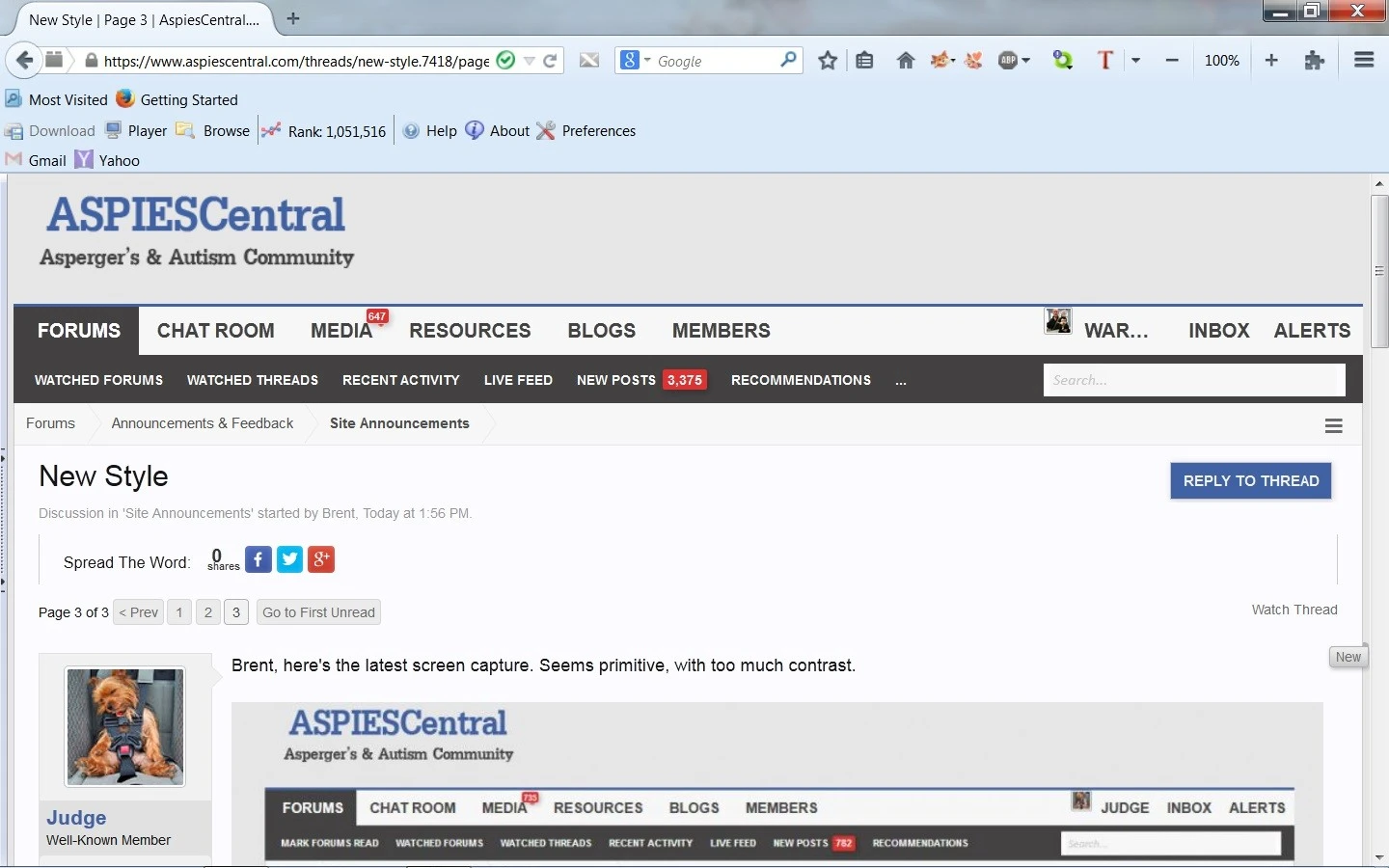Open the Yahoo bookmark
Viewport: 1389px width, 868px height.
pos(107,160)
